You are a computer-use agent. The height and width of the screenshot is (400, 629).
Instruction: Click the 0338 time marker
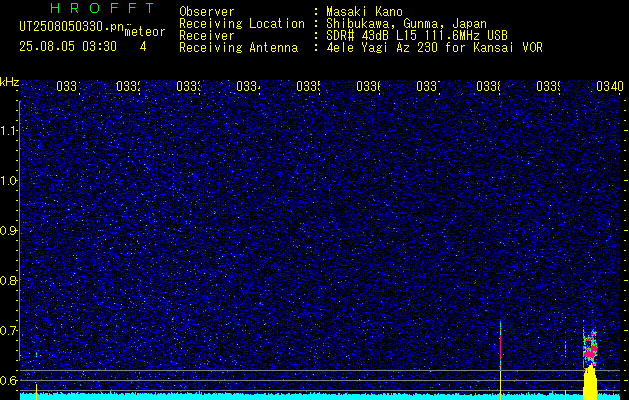point(488,86)
